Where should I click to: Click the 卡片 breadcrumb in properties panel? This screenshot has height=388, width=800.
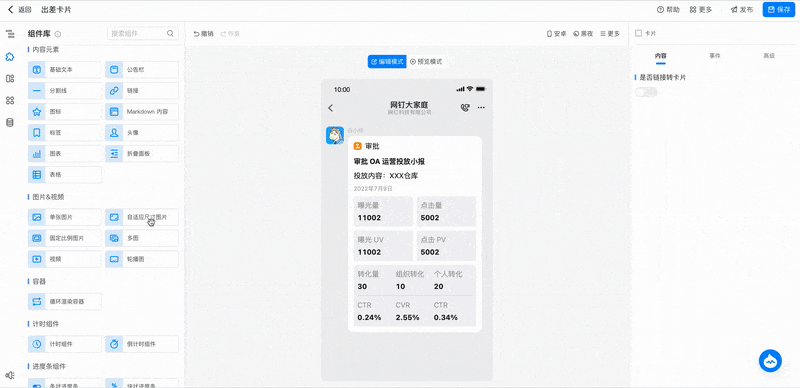[x=645, y=33]
